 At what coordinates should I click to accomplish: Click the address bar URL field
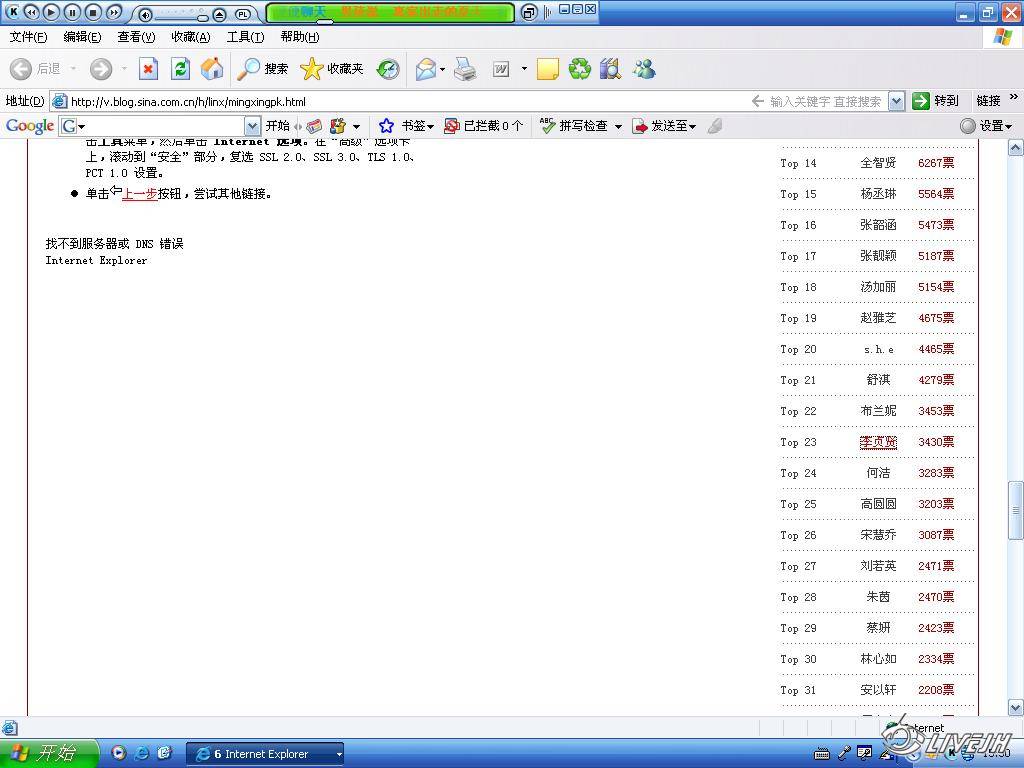pos(400,101)
